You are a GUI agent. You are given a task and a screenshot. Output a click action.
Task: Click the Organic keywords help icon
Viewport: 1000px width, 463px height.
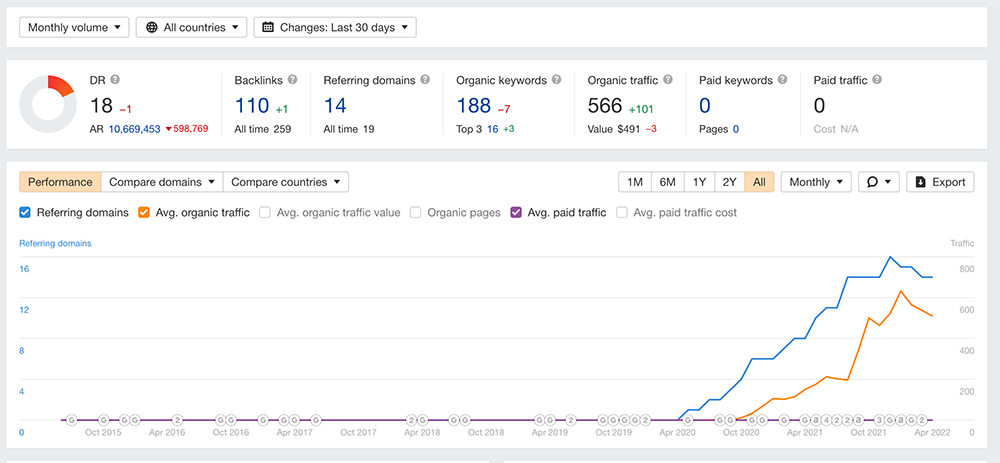coord(556,80)
